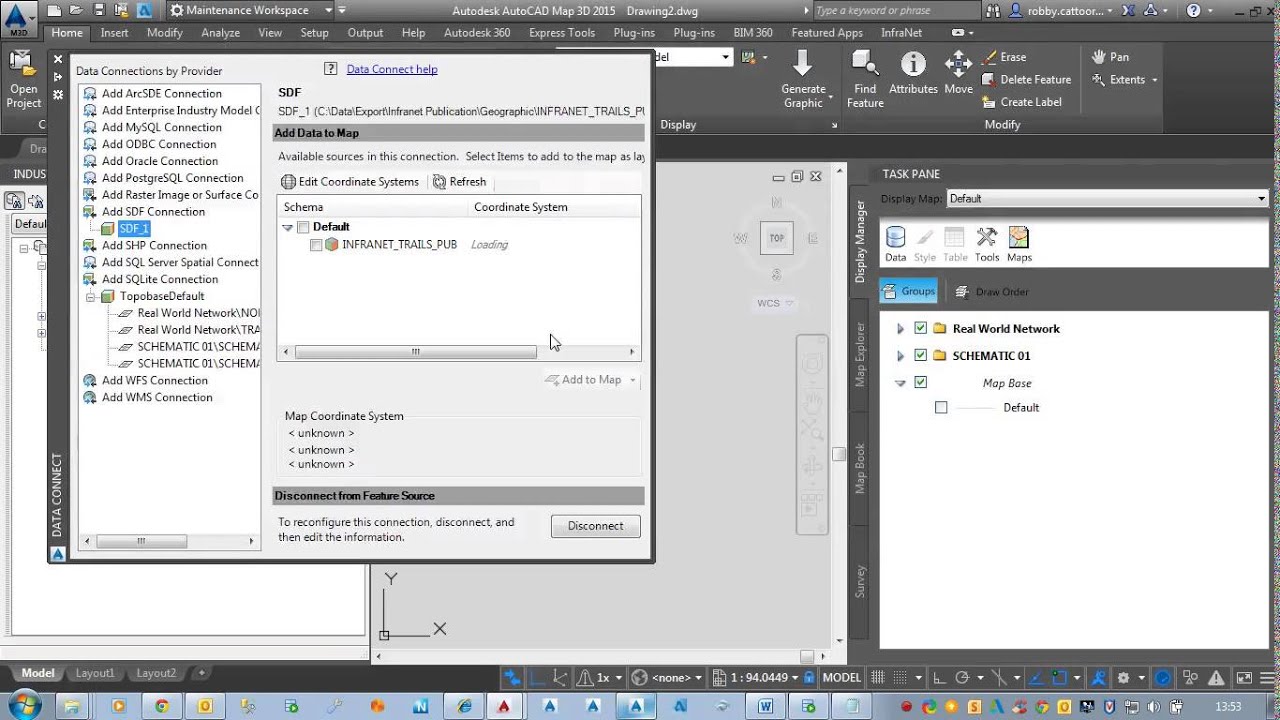The height and width of the screenshot is (720, 1280).
Task: Switch to the Layout1 tab
Action: pos(95,673)
